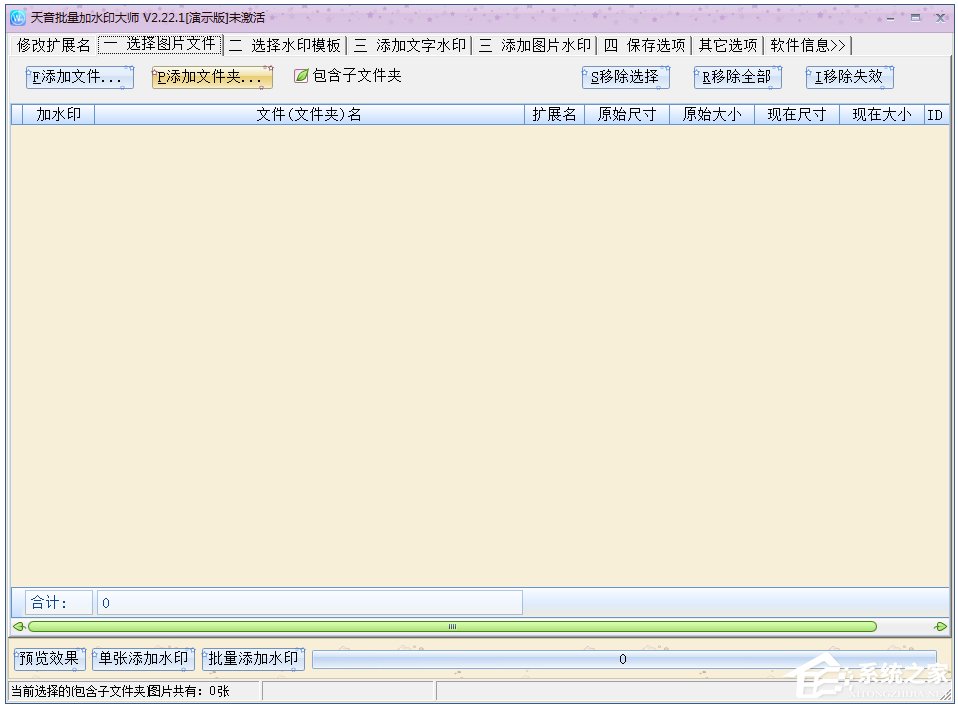This screenshot has width=958, height=707.
Task: Switch to 四 保存选项 tab
Action: pyautogui.click(x=645, y=45)
